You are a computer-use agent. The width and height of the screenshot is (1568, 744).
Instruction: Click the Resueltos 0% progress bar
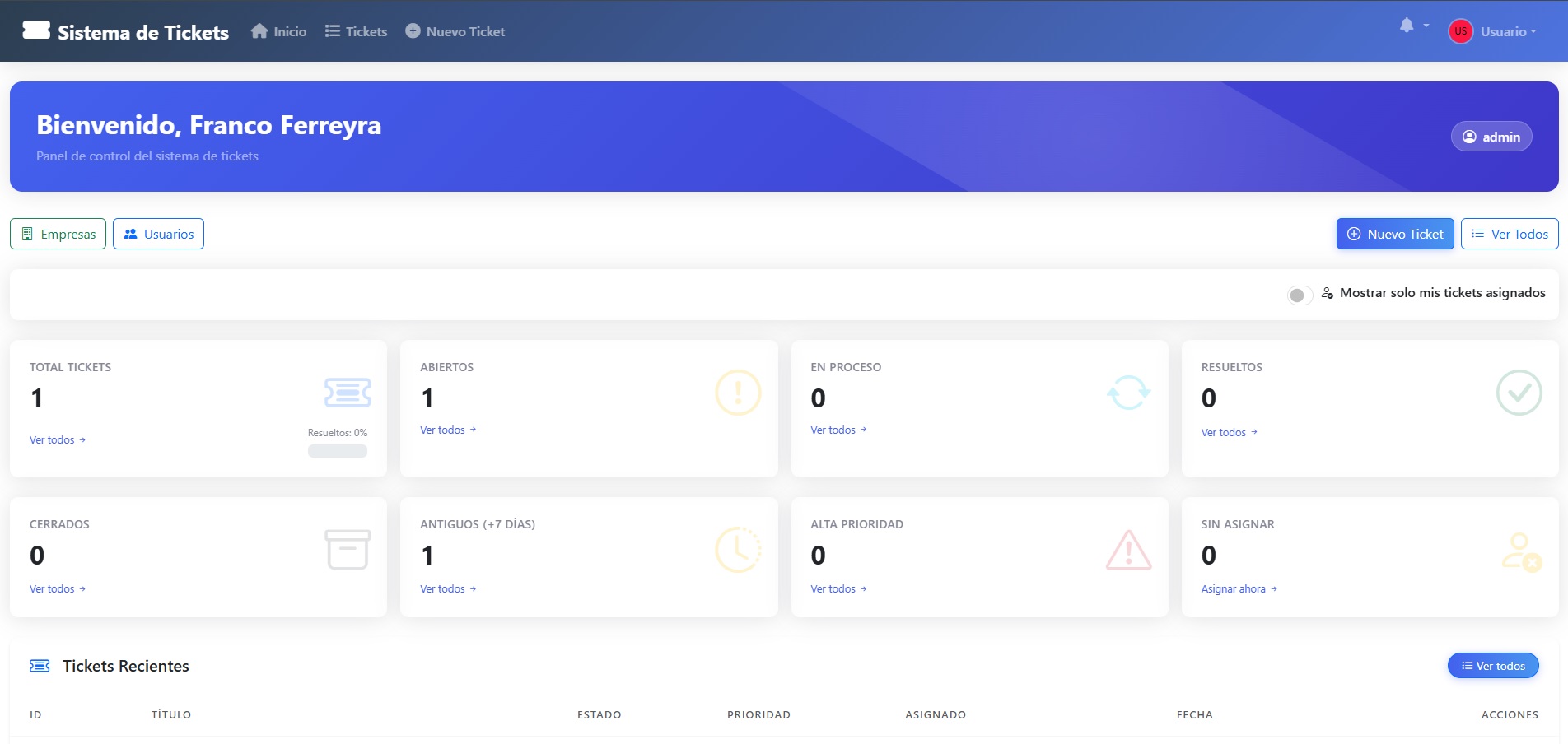(x=338, y=451)
